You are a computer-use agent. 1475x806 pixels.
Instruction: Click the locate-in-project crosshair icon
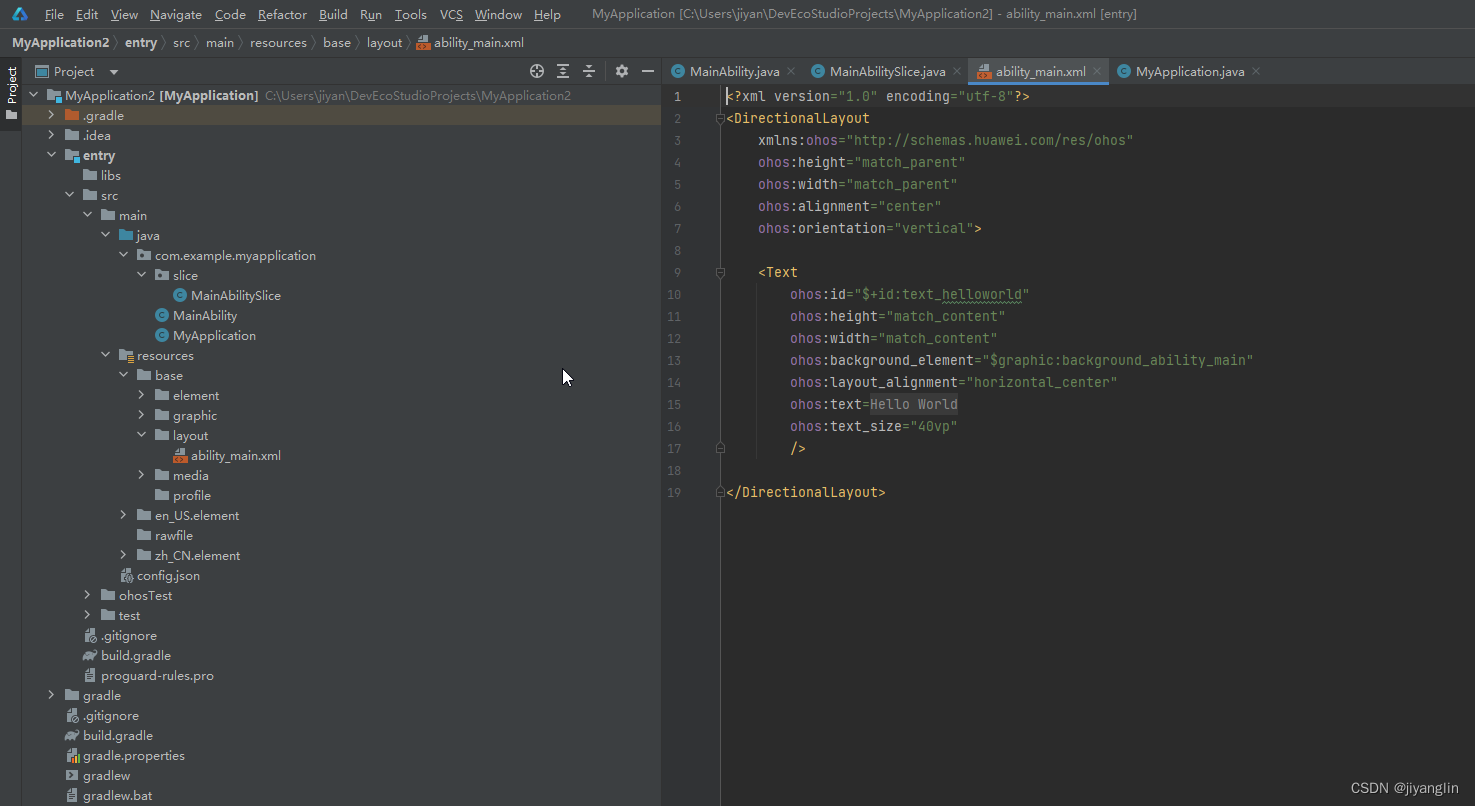(537, 71)
